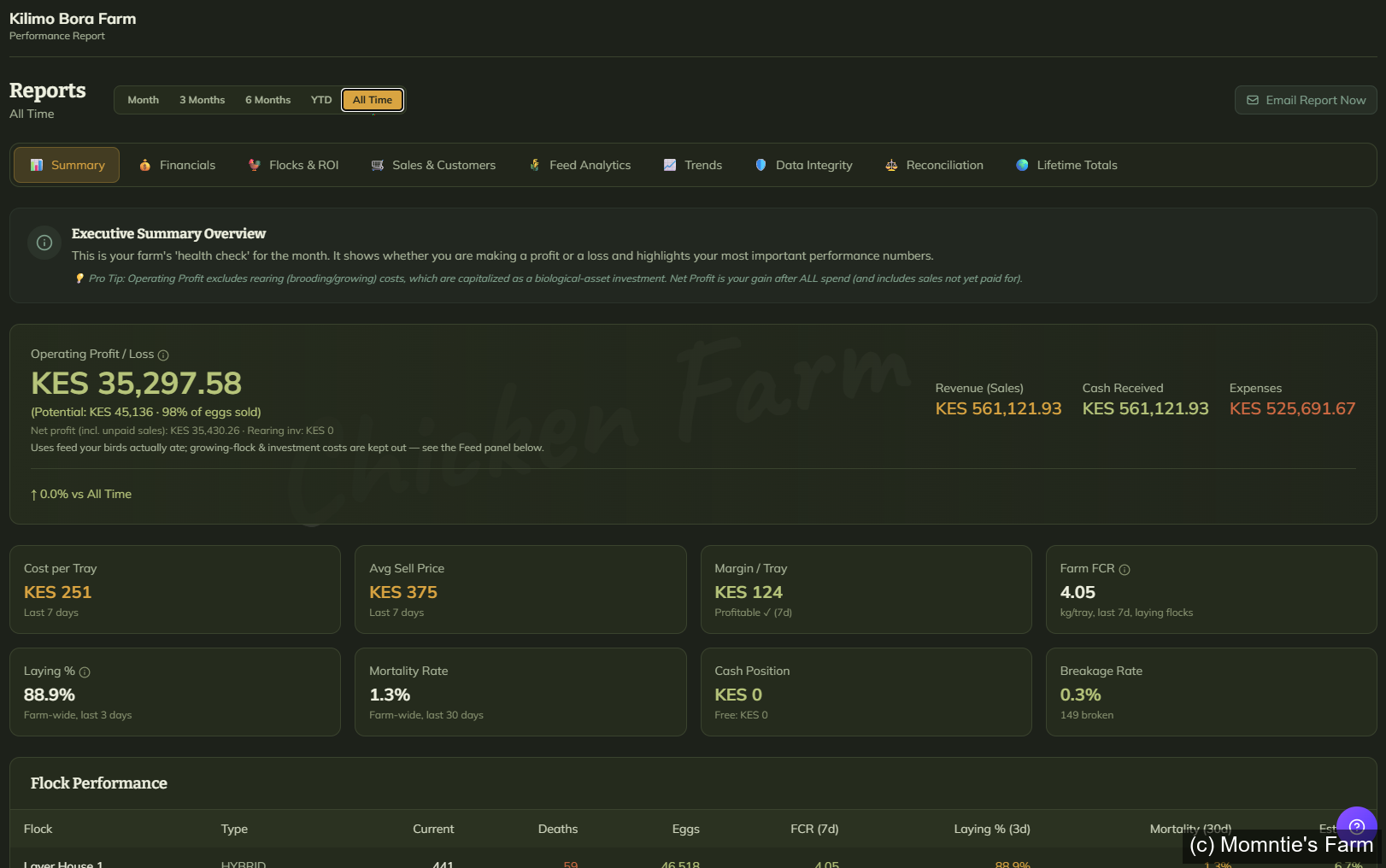Click the FCR (7d) column header
This screenshot has width=1386, height=868.
pos(814,829)
